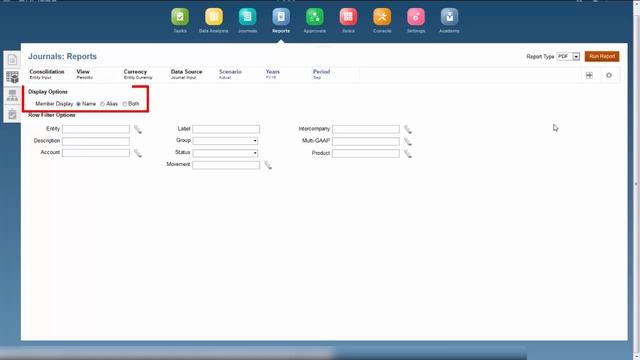Click the Journals: Reports heading
Viewport: 640px width, 360px height.
point(62,56)
